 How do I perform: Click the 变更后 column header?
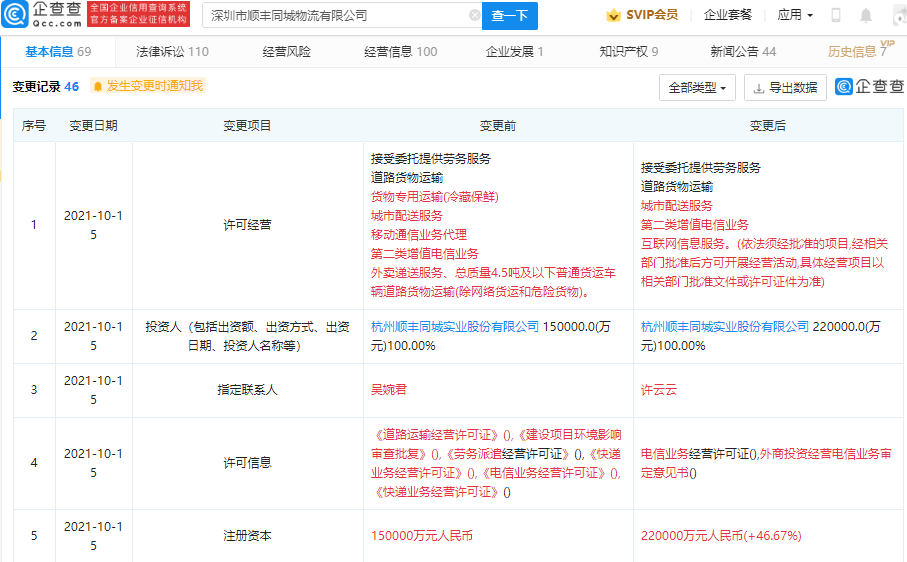(768, 125)
